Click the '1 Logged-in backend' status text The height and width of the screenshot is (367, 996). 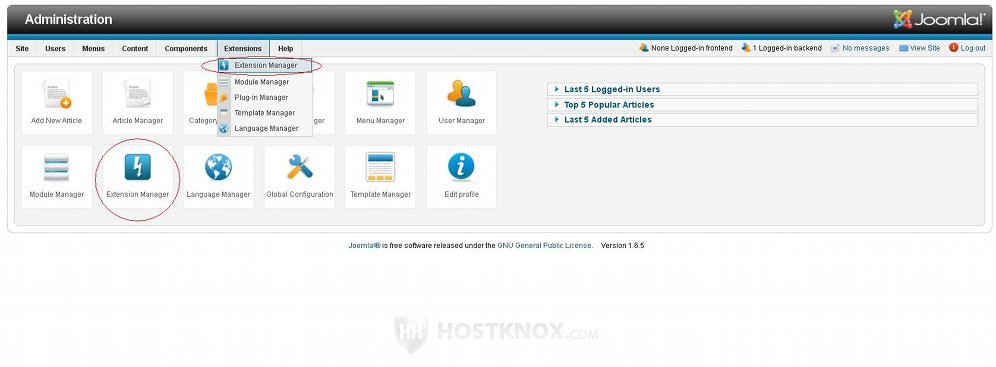[x=787, y=48]
